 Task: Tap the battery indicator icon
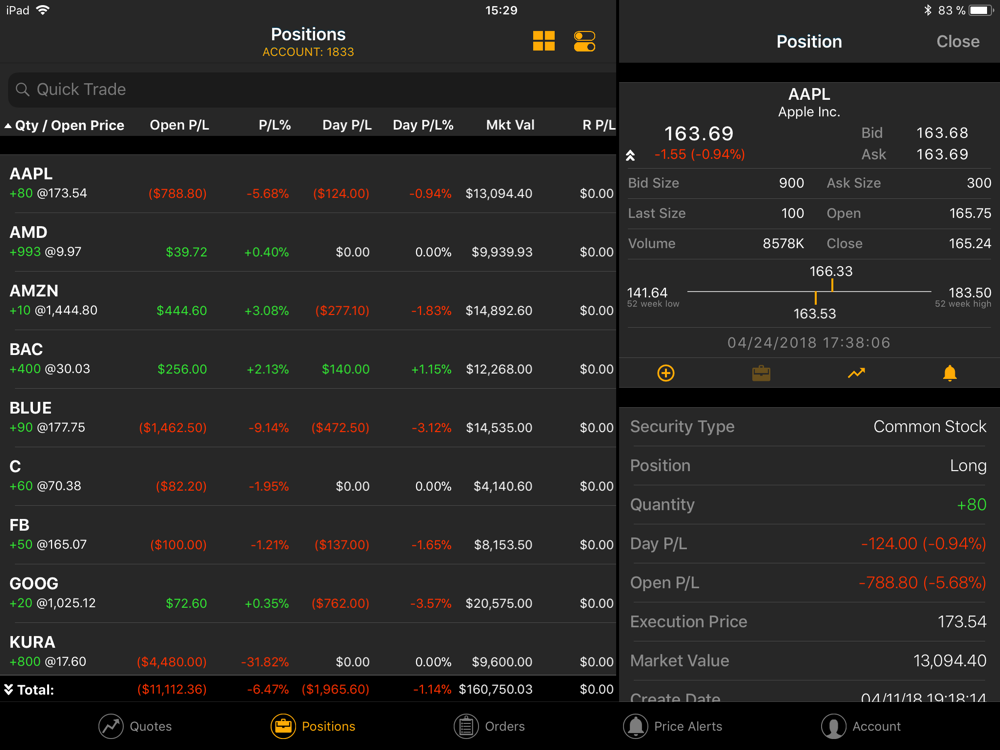point(981,10)
